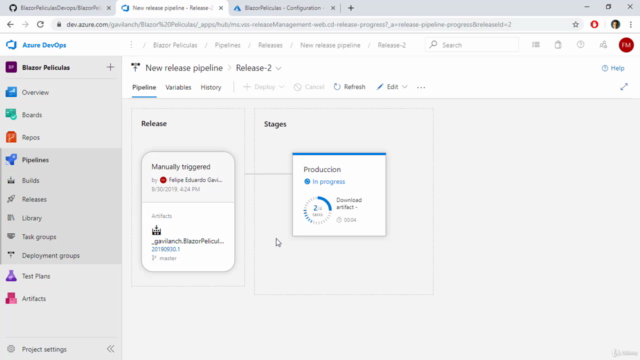Open the pipelines Library
Image resolution: width=640 pixels, height=360 pixels.
tap(32, 218)
